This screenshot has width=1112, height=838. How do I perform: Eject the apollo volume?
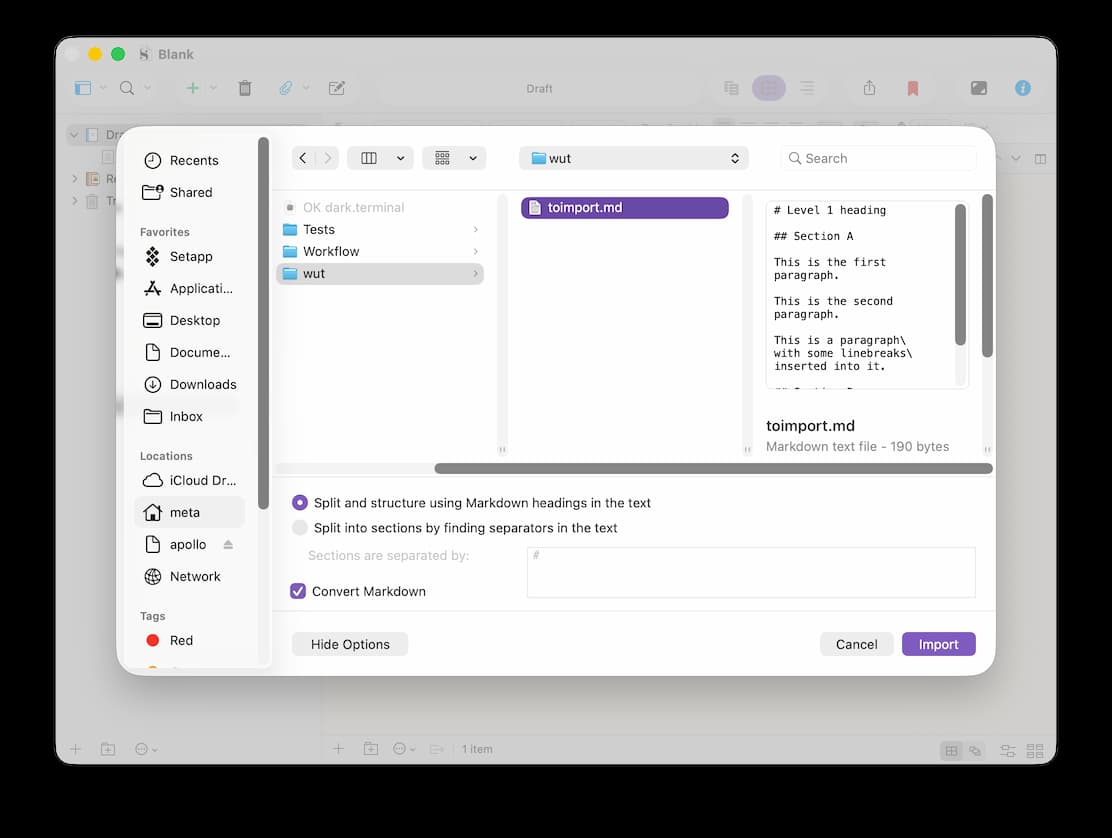click(x=228, y=545)
